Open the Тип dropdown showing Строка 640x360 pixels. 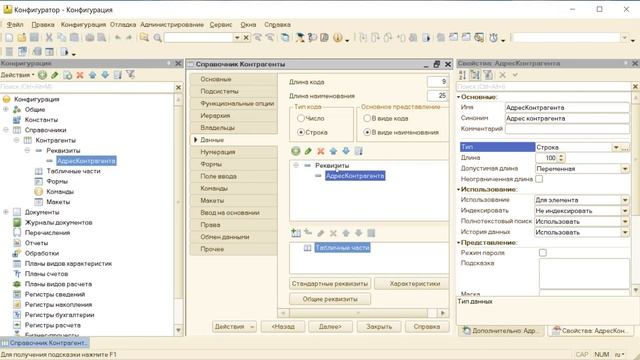tap(616, 147)
